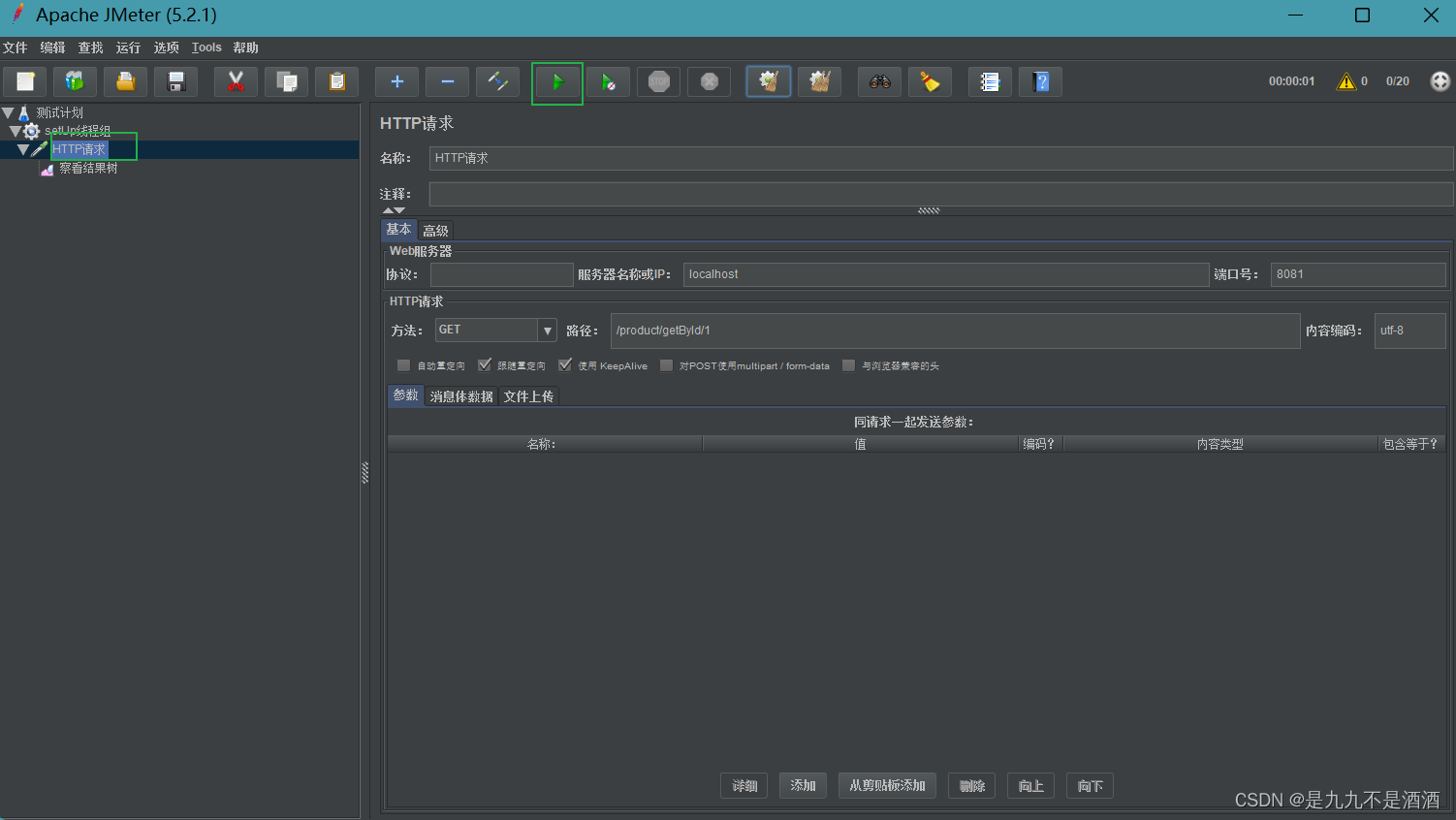Click the server name localhost field
1456x820 pixels.
pos(946,274)
